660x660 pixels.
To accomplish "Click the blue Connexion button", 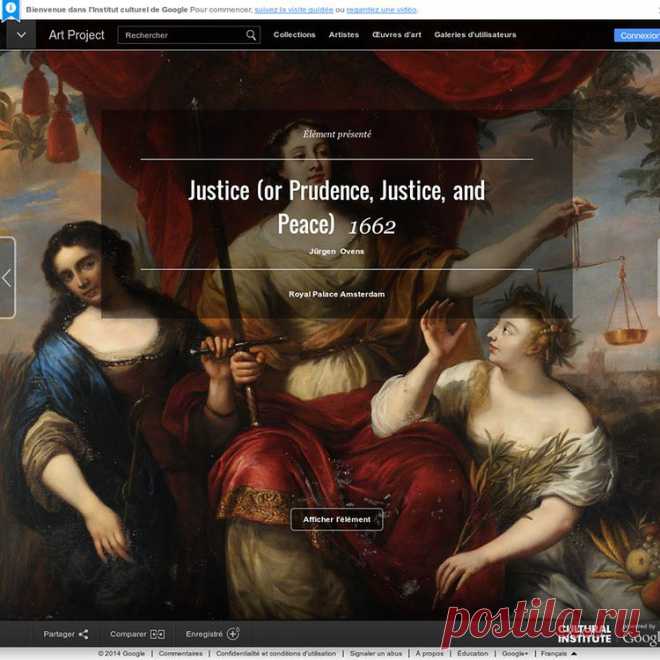I will point(637,36).
